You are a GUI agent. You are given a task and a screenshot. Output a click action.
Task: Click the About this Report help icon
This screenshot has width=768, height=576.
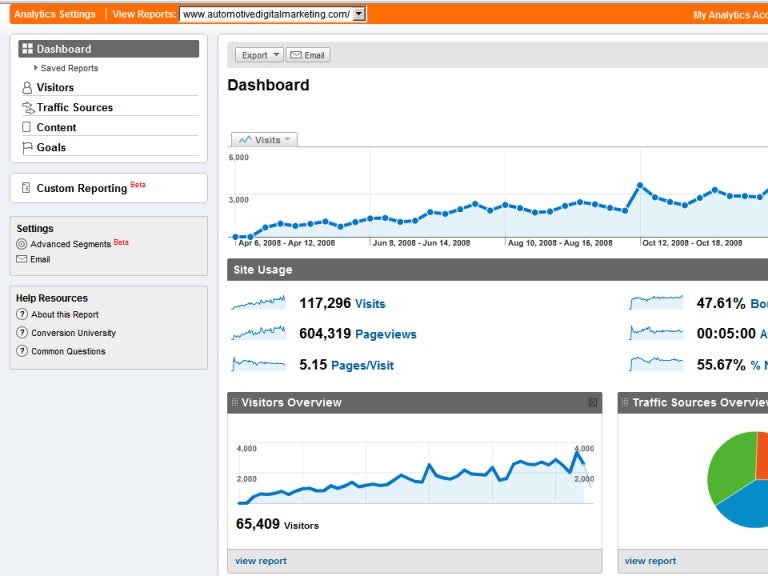[22, 315]
